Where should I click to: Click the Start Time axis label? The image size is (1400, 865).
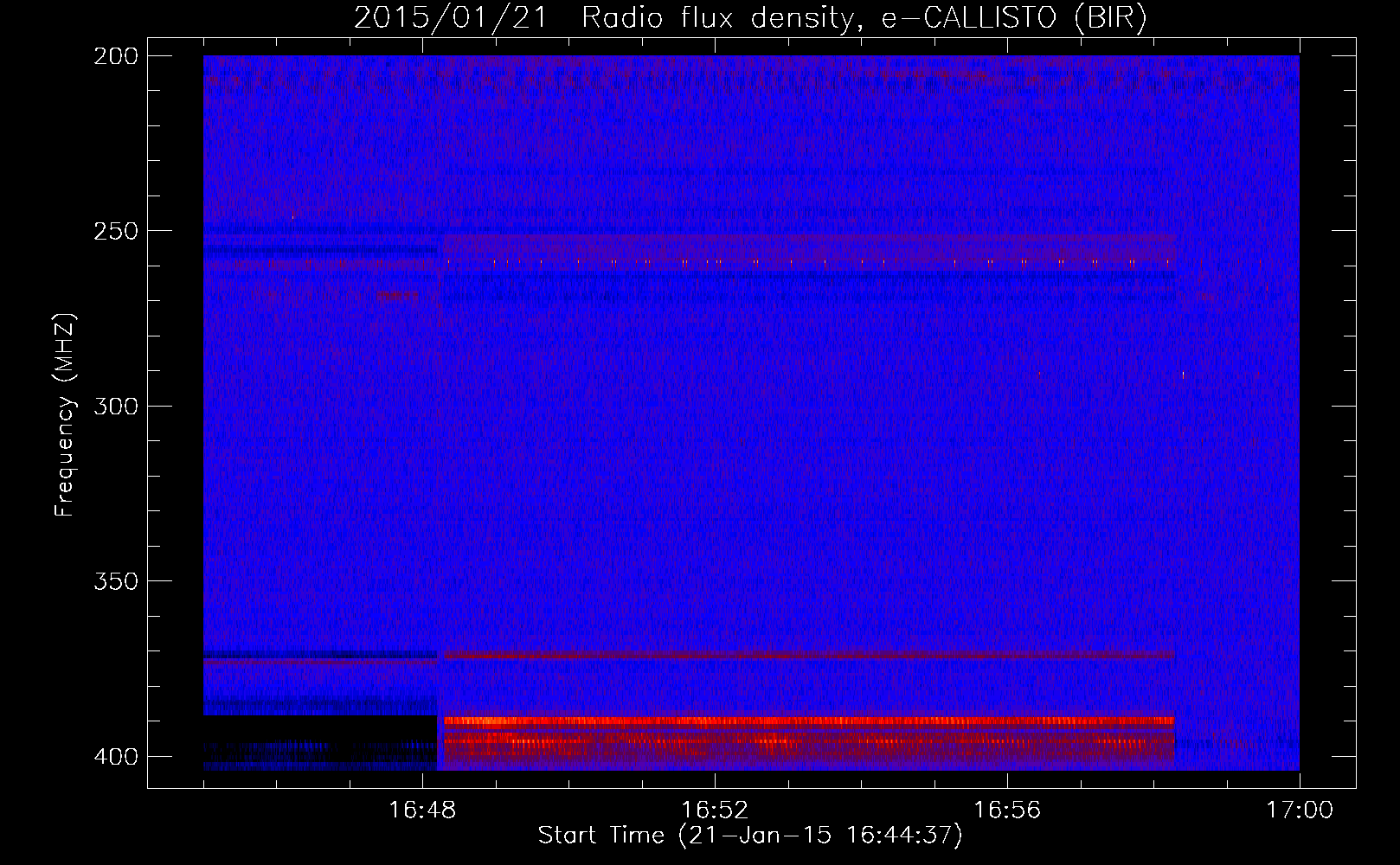pyautogui.click(x=749, y=836)
